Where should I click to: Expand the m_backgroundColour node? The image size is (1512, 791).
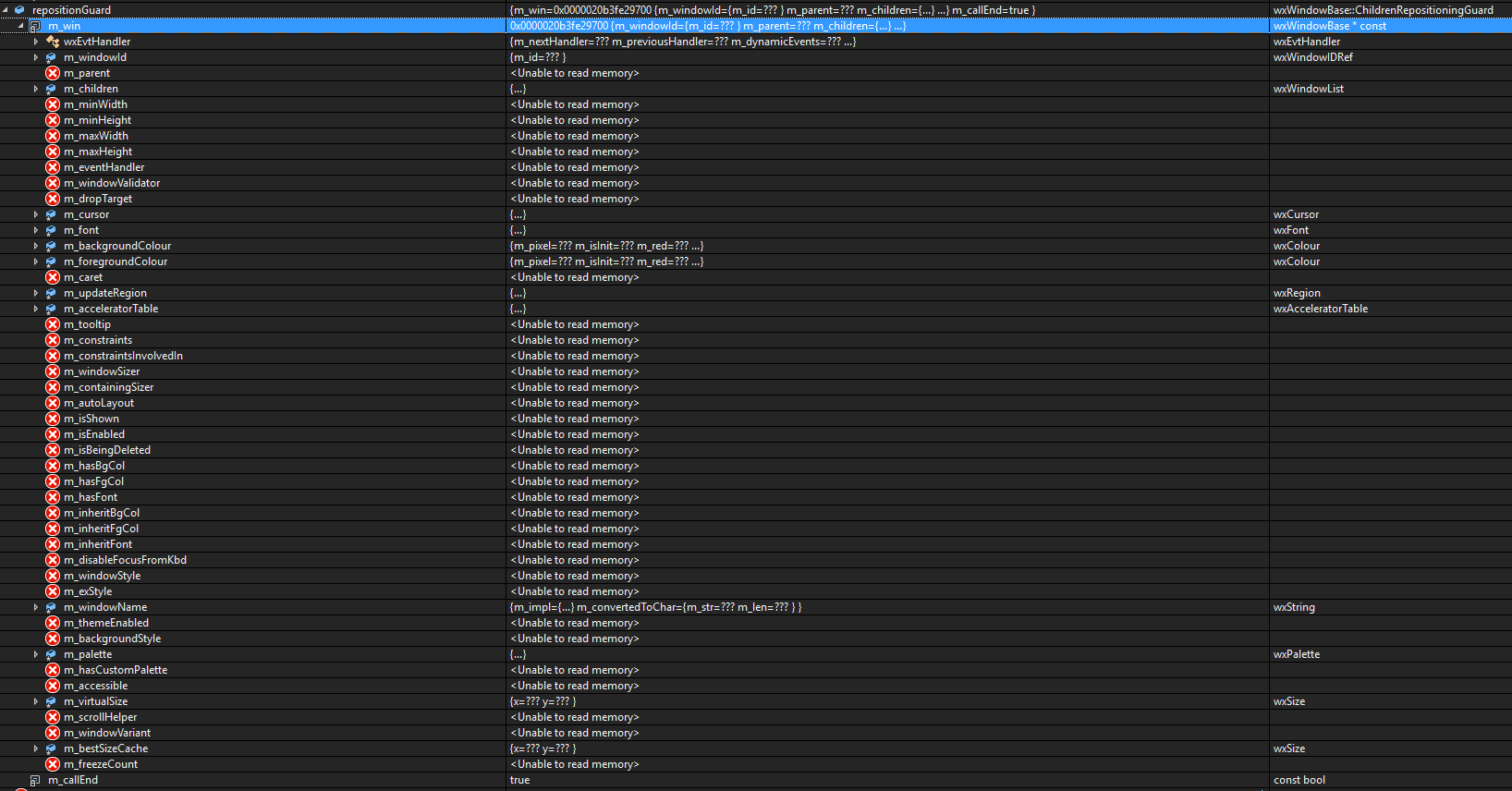tap(36, 246)
